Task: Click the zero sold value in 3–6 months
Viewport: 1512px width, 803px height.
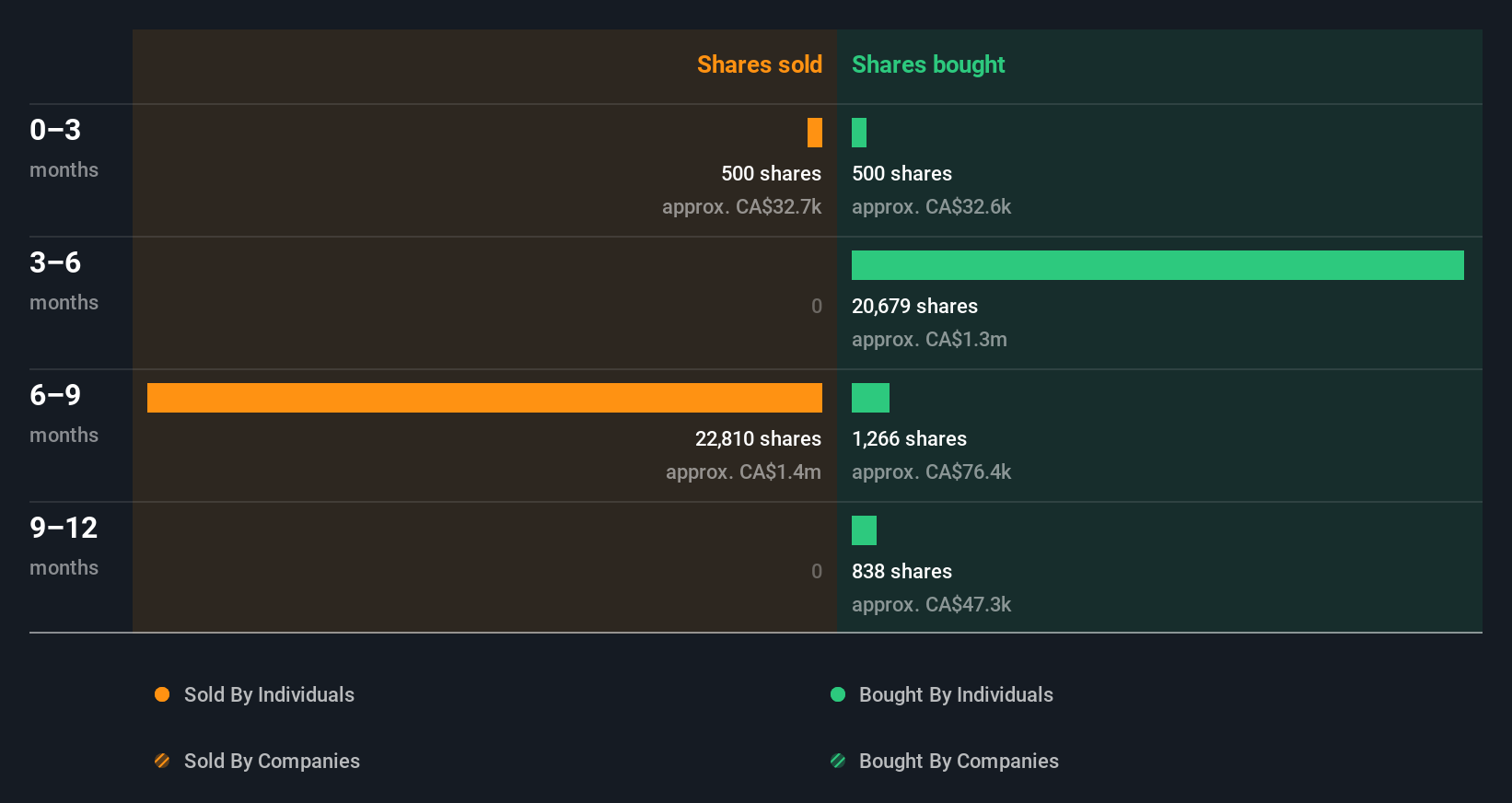Action: (817, 306)
